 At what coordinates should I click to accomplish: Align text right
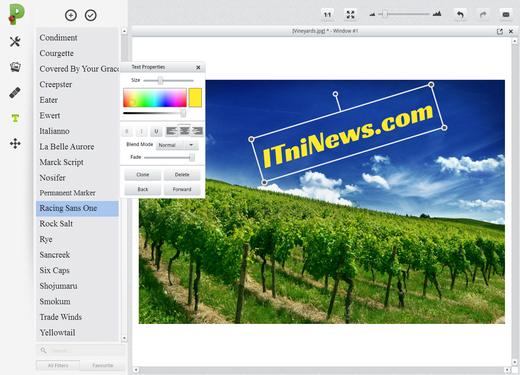pos(197,131)
